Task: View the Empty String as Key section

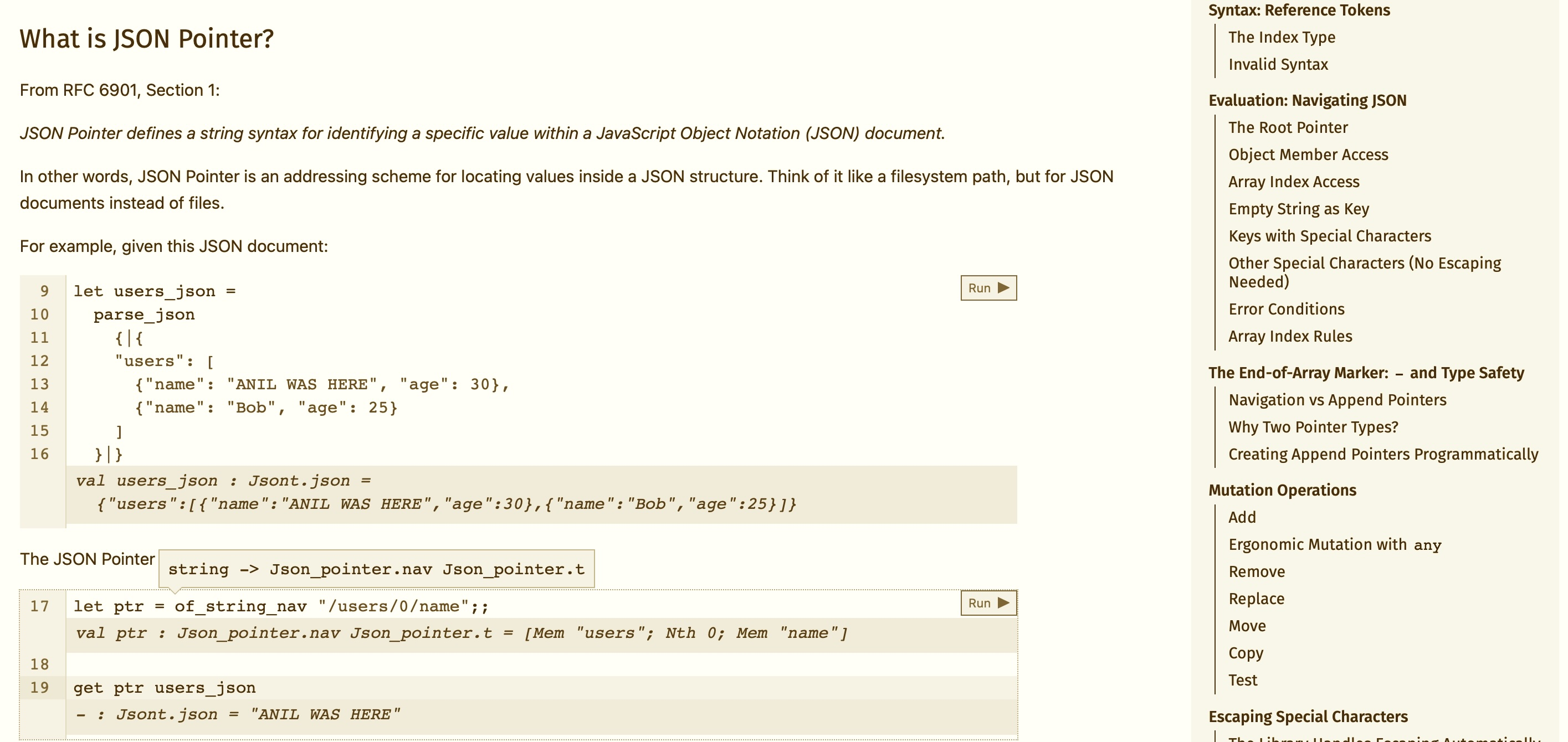Action: coord(1298,209)
